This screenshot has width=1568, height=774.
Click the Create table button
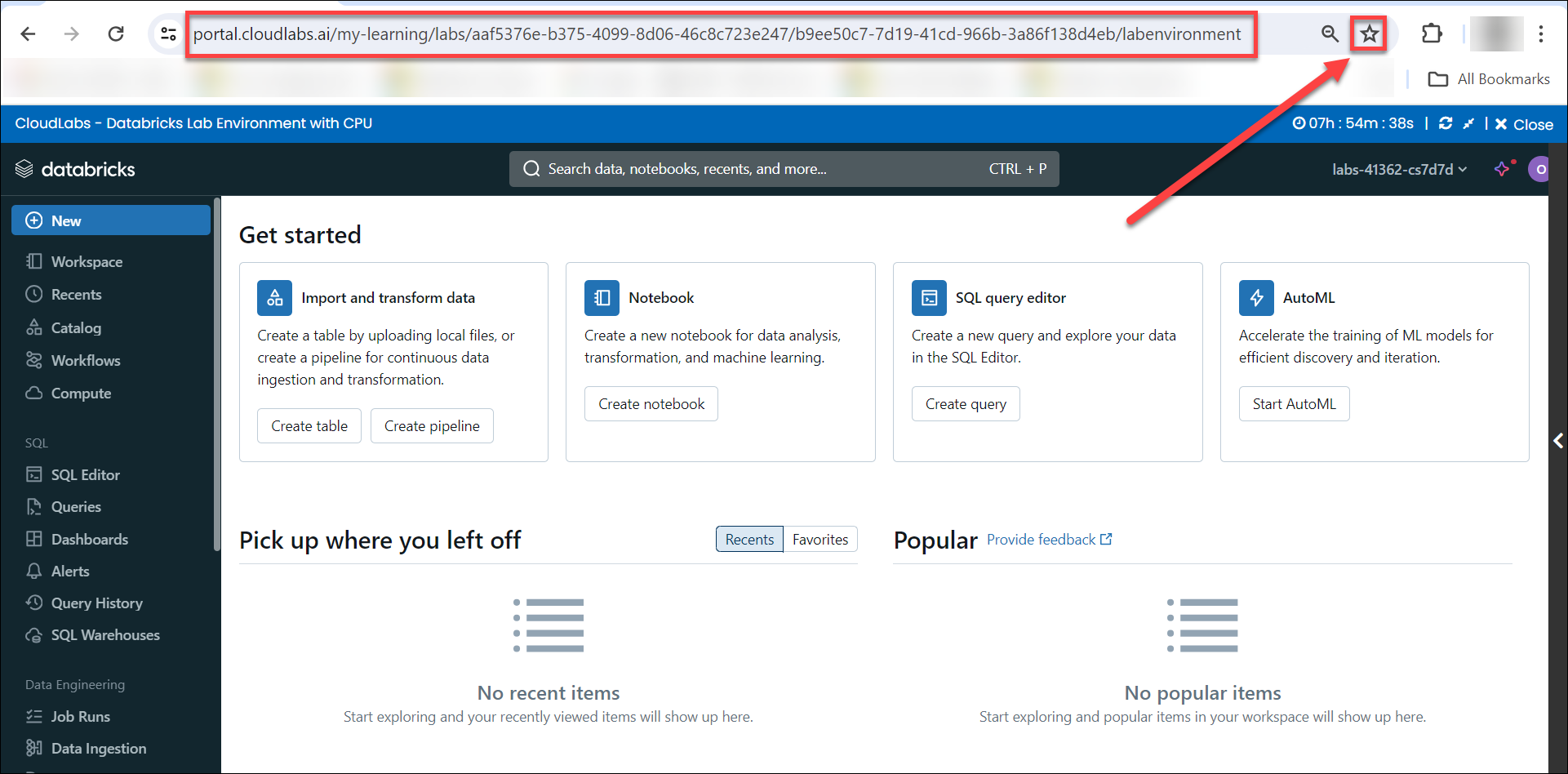(309, 426)
